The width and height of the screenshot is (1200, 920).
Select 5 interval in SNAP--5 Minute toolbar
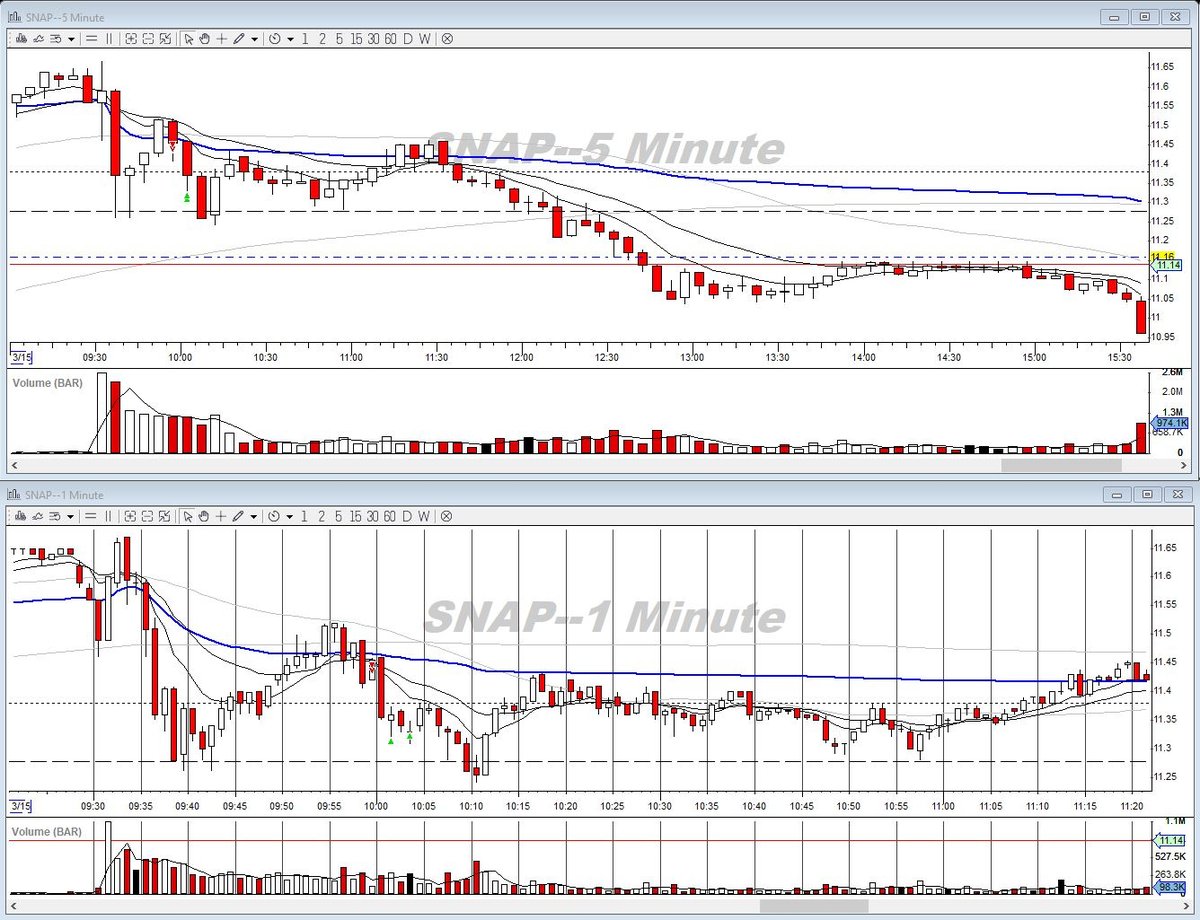coord(339,39)
